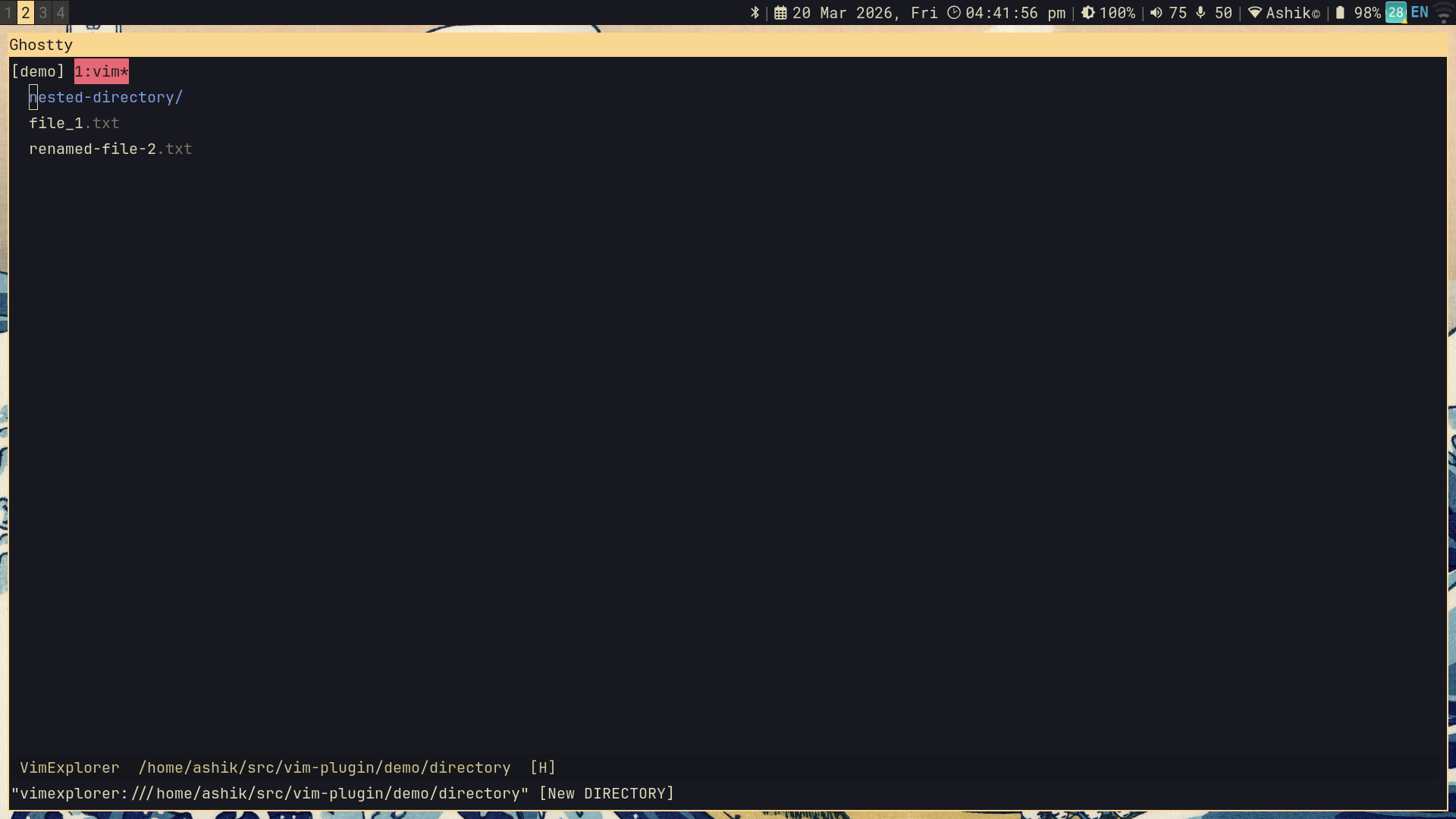Click the clock icon next to time
Viewport: 1456px width, 819px height.
click(954, 13)
